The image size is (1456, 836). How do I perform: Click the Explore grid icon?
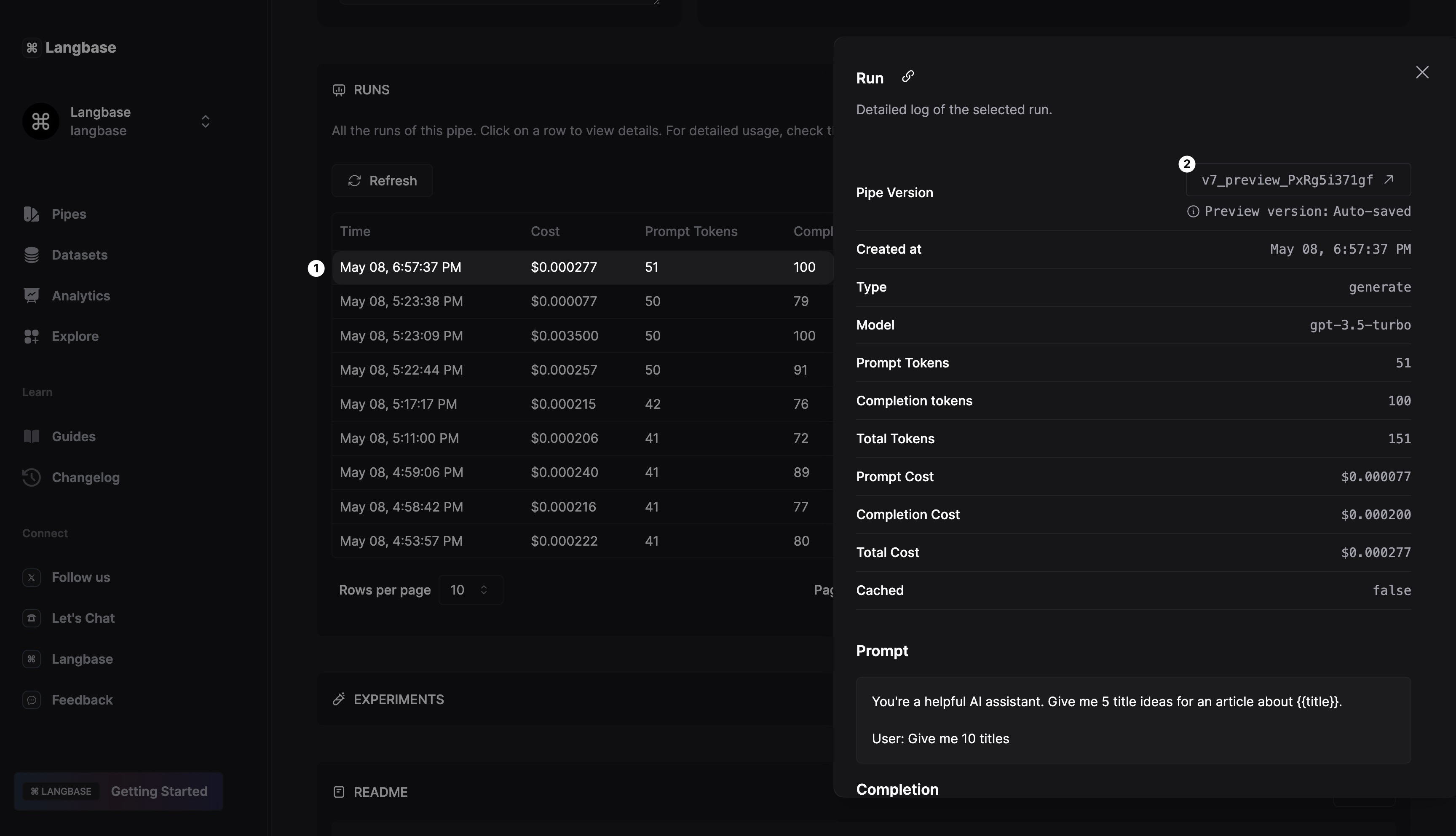pos(32,337)
